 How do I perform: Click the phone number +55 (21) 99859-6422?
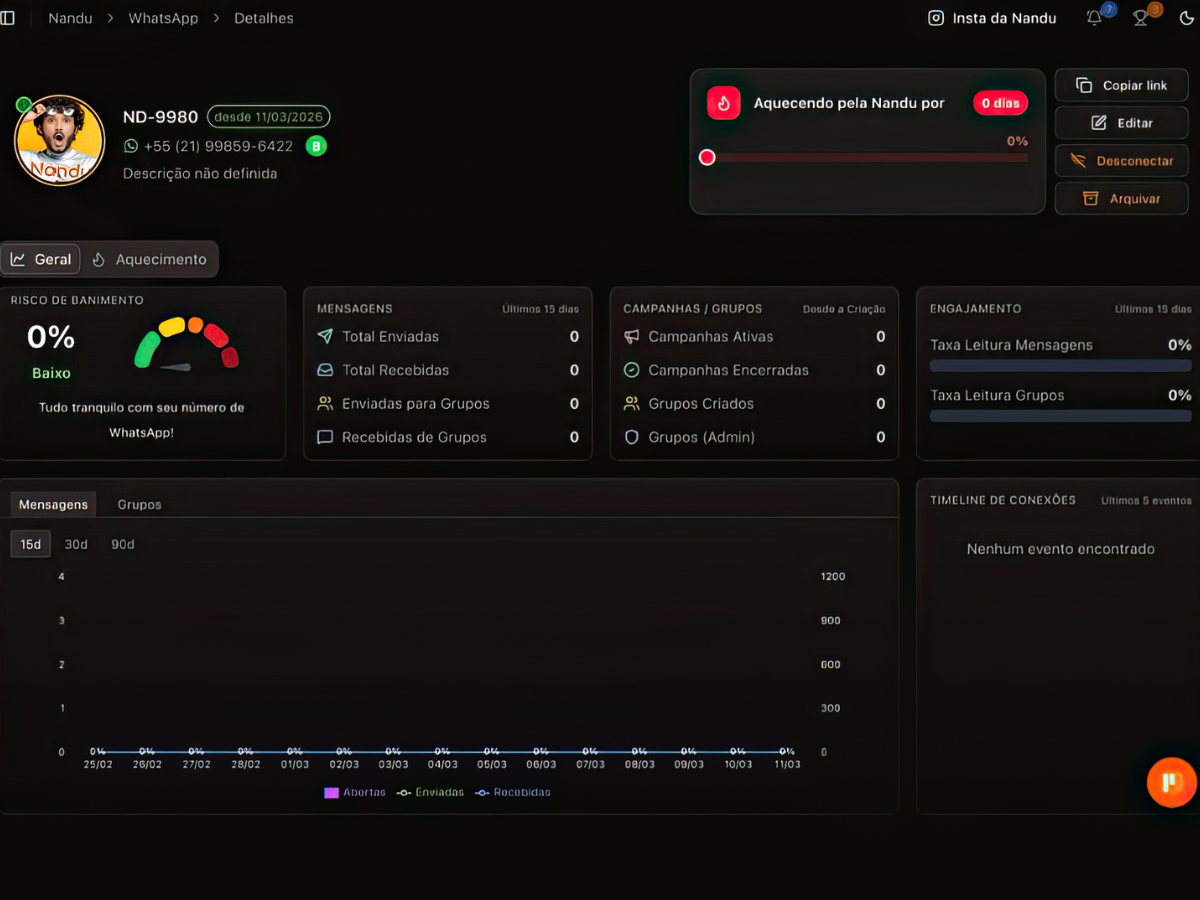(x=218, y=146)
